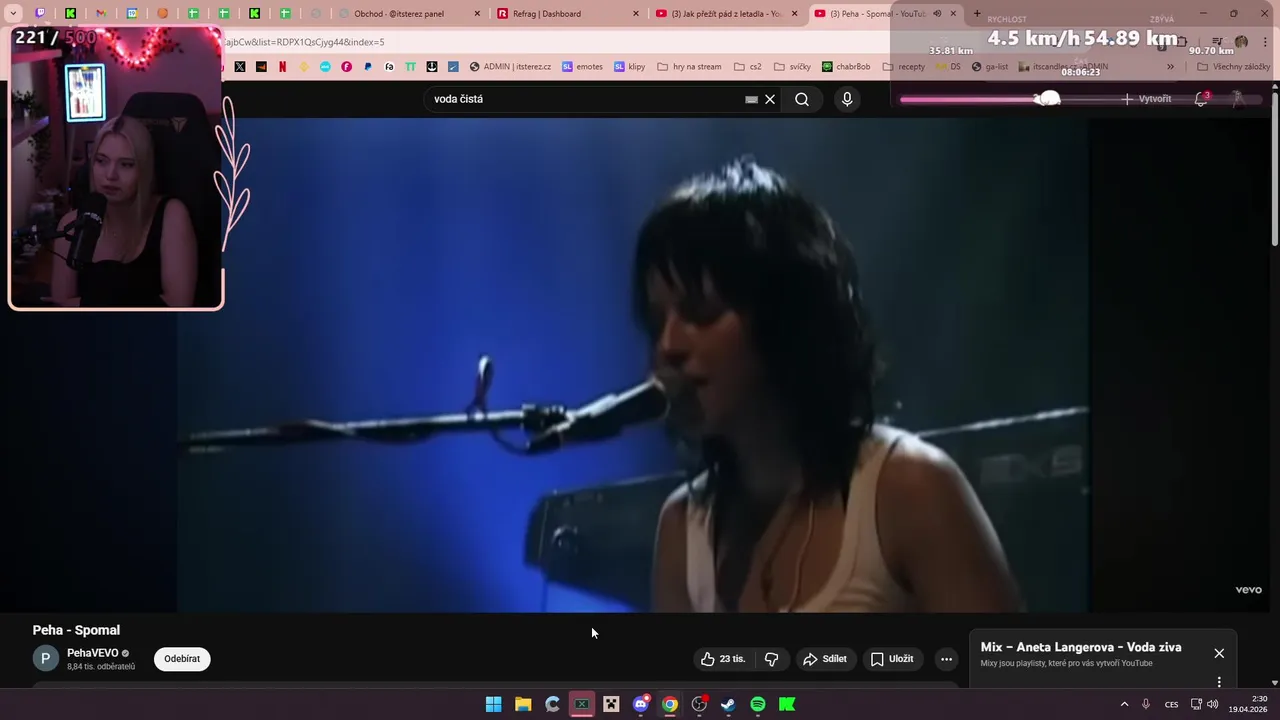Screen dimensions: 1280x720
Task: Like the video with 23 tis. likes
Action: (723, 659)
